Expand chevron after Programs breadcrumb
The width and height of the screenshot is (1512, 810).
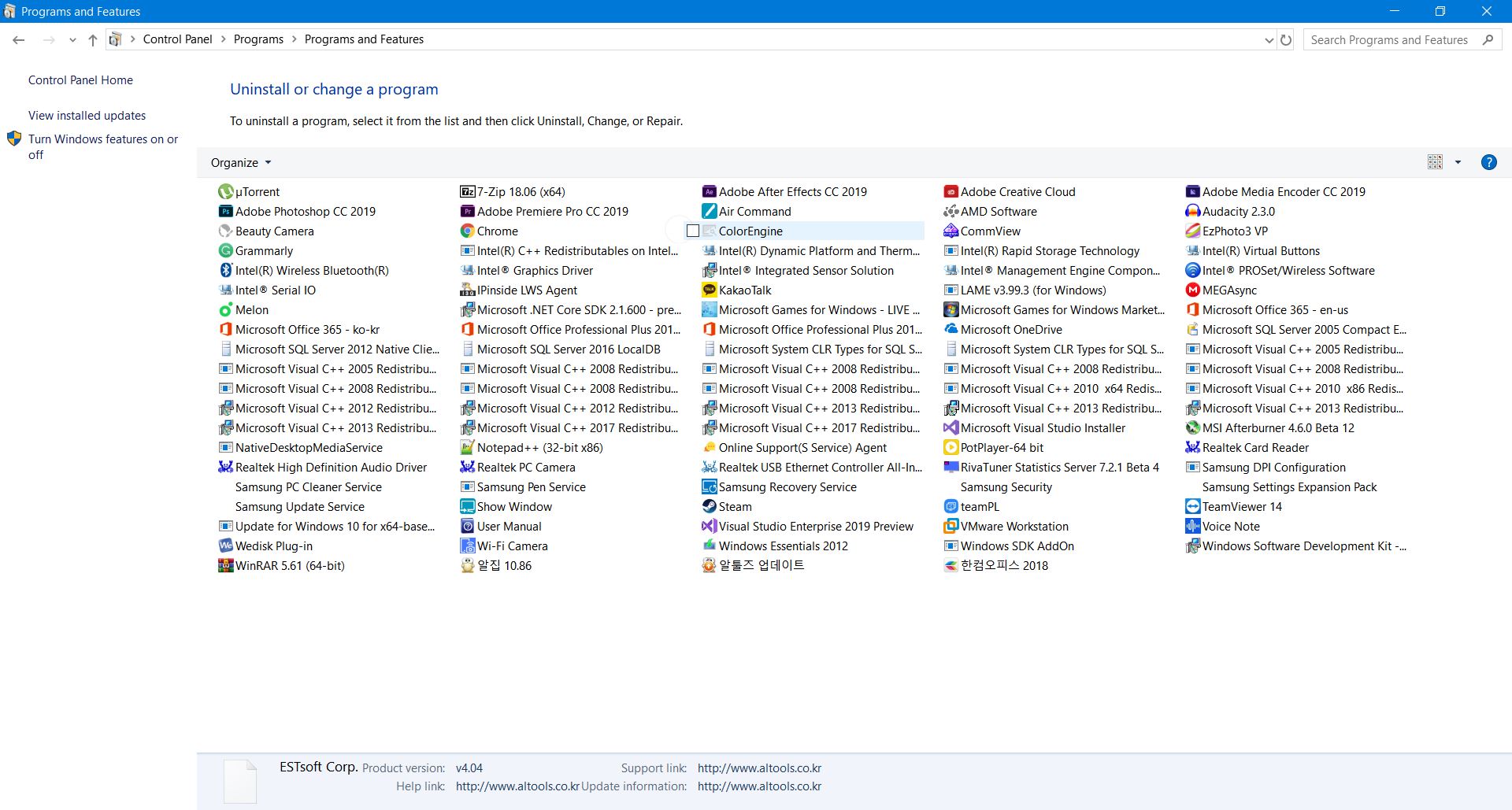294,39
